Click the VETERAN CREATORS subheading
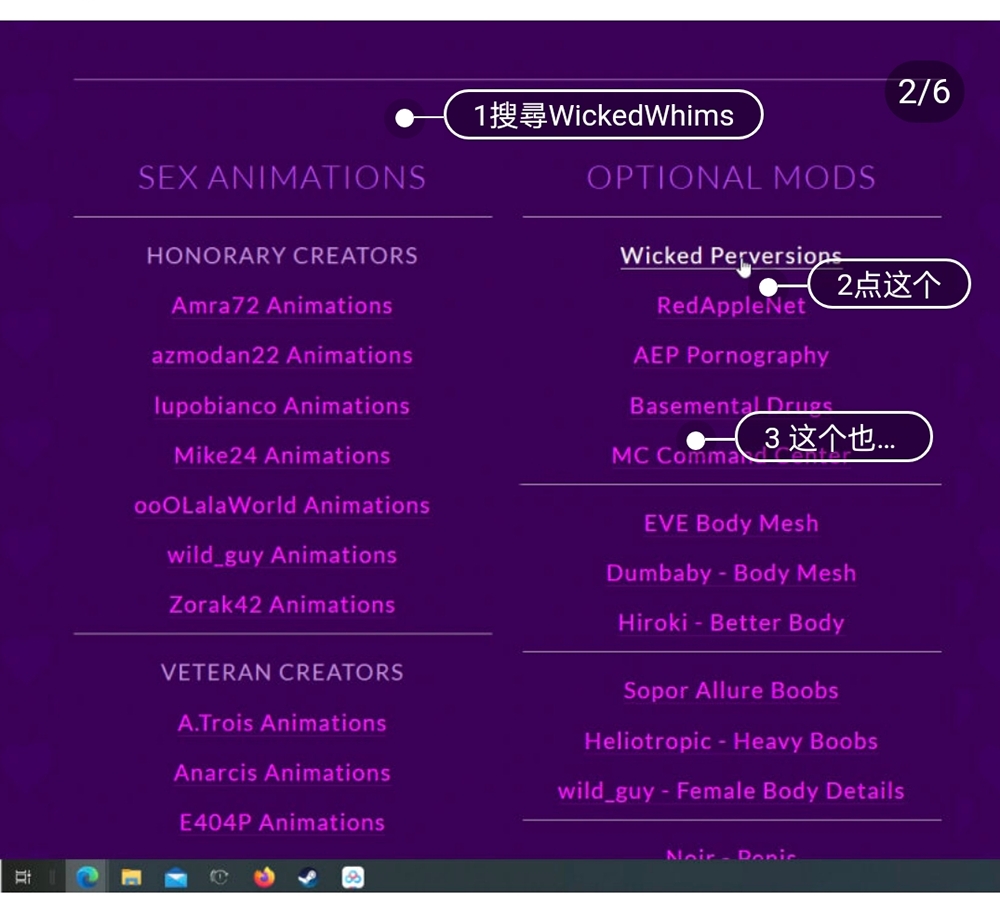This screenshot has width=1000, height=901. [282, 673]
